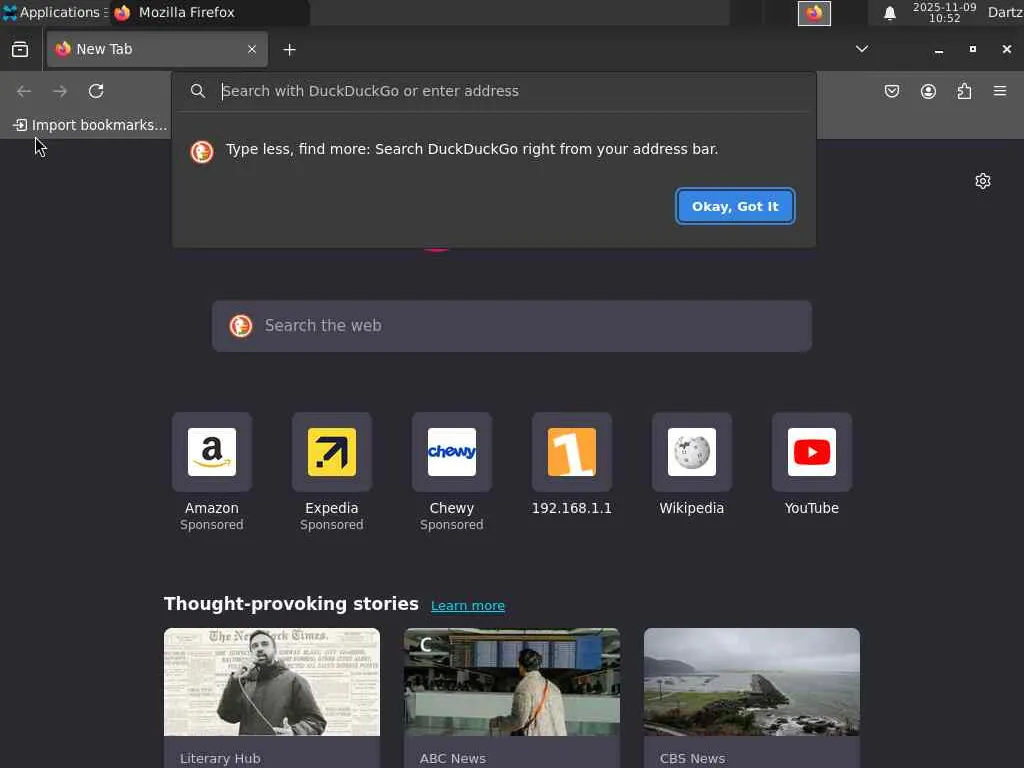Open the Literary Hub story thumbnail
Image resolution: width=1024 pixels, height=768 pixels.
click(272, 682)
